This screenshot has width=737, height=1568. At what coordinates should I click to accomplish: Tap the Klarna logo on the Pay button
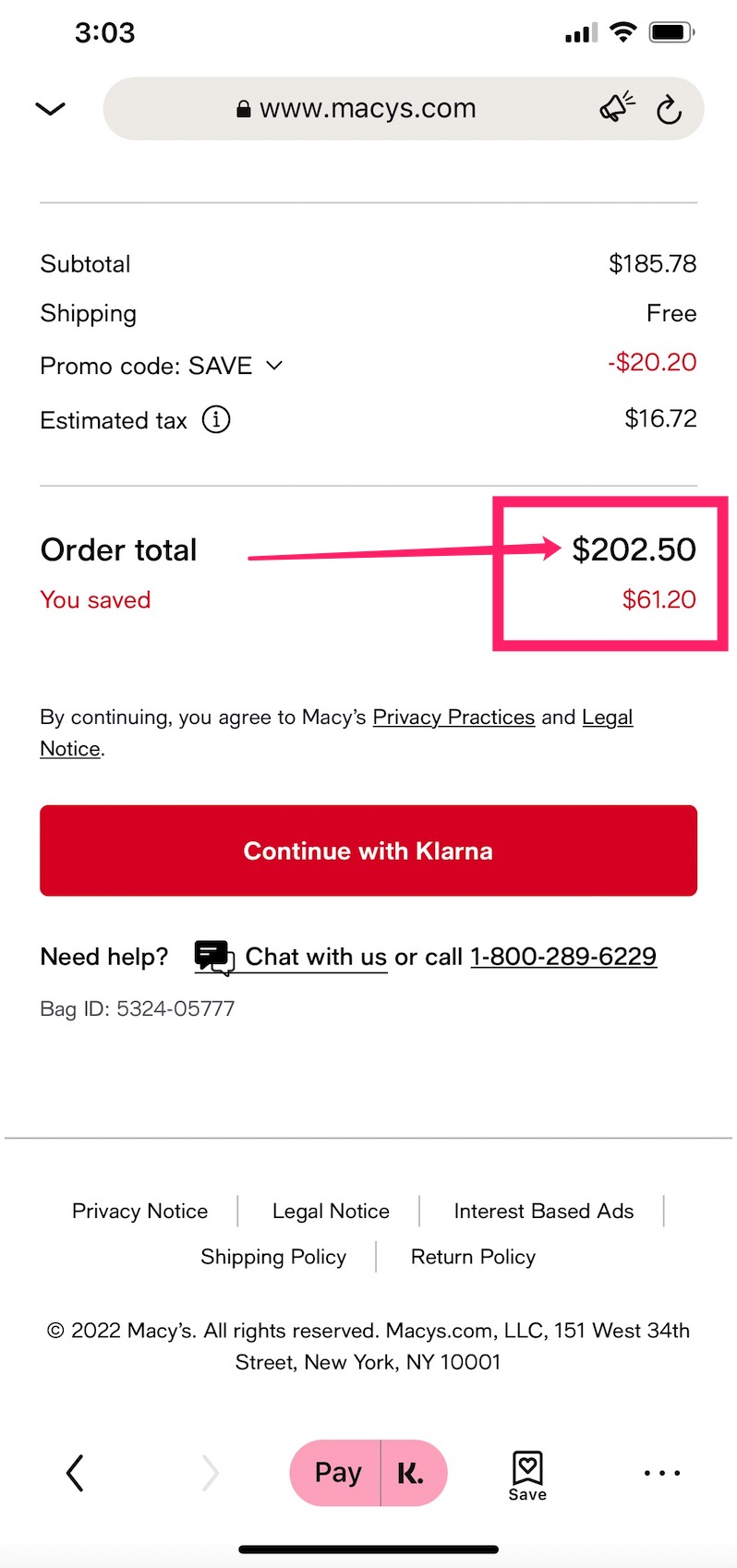click(x=410, y=1472)
